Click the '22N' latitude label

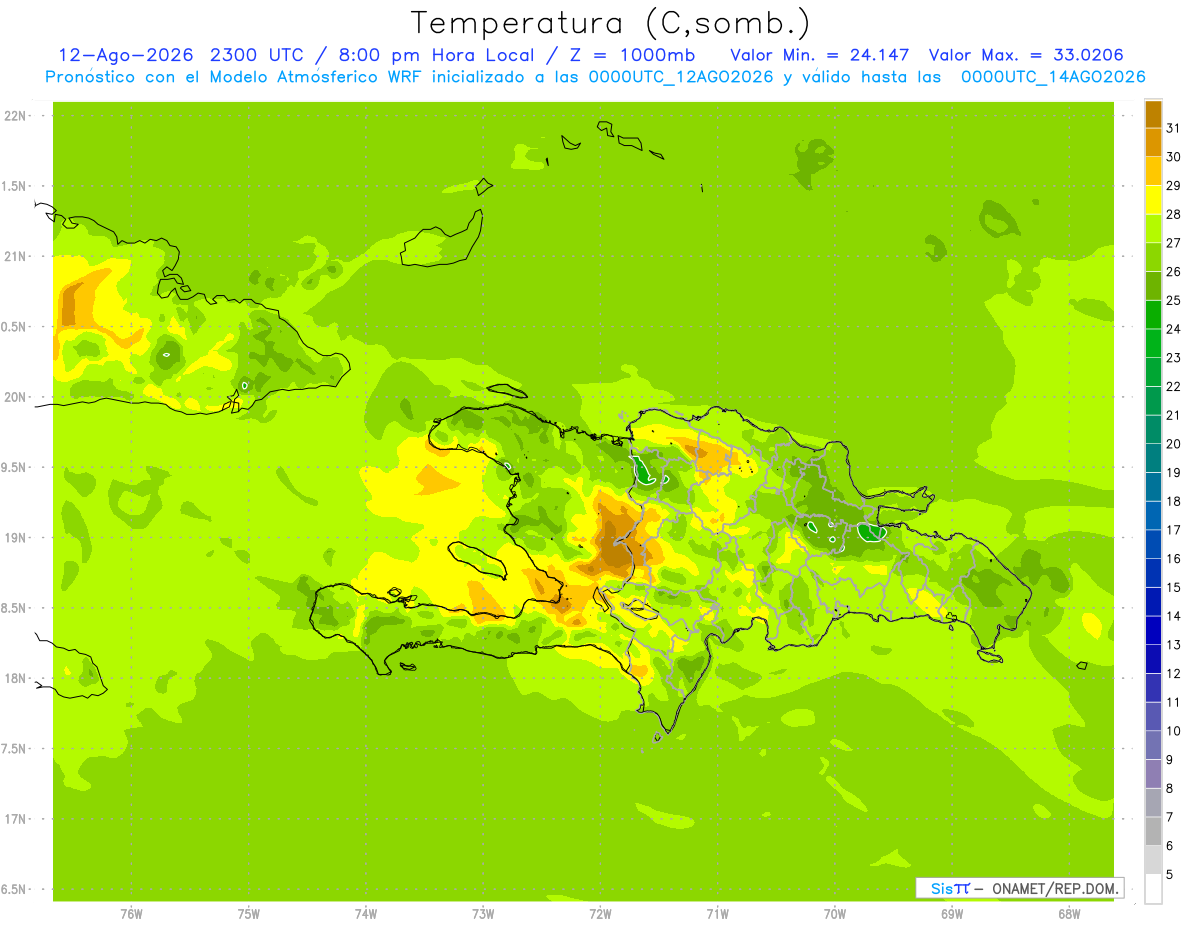(15, 116)
